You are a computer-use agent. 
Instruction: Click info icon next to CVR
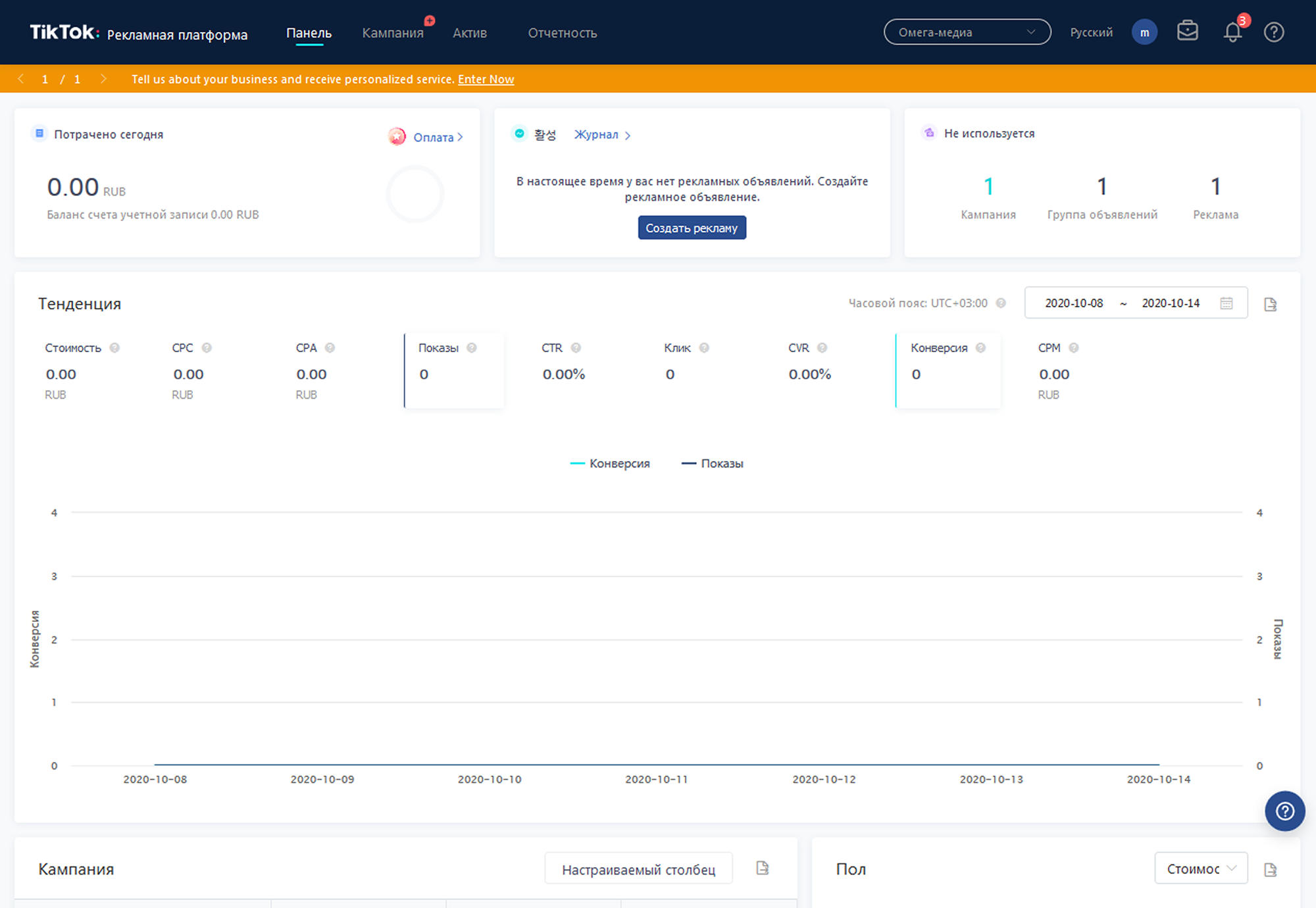coord(822,348)
